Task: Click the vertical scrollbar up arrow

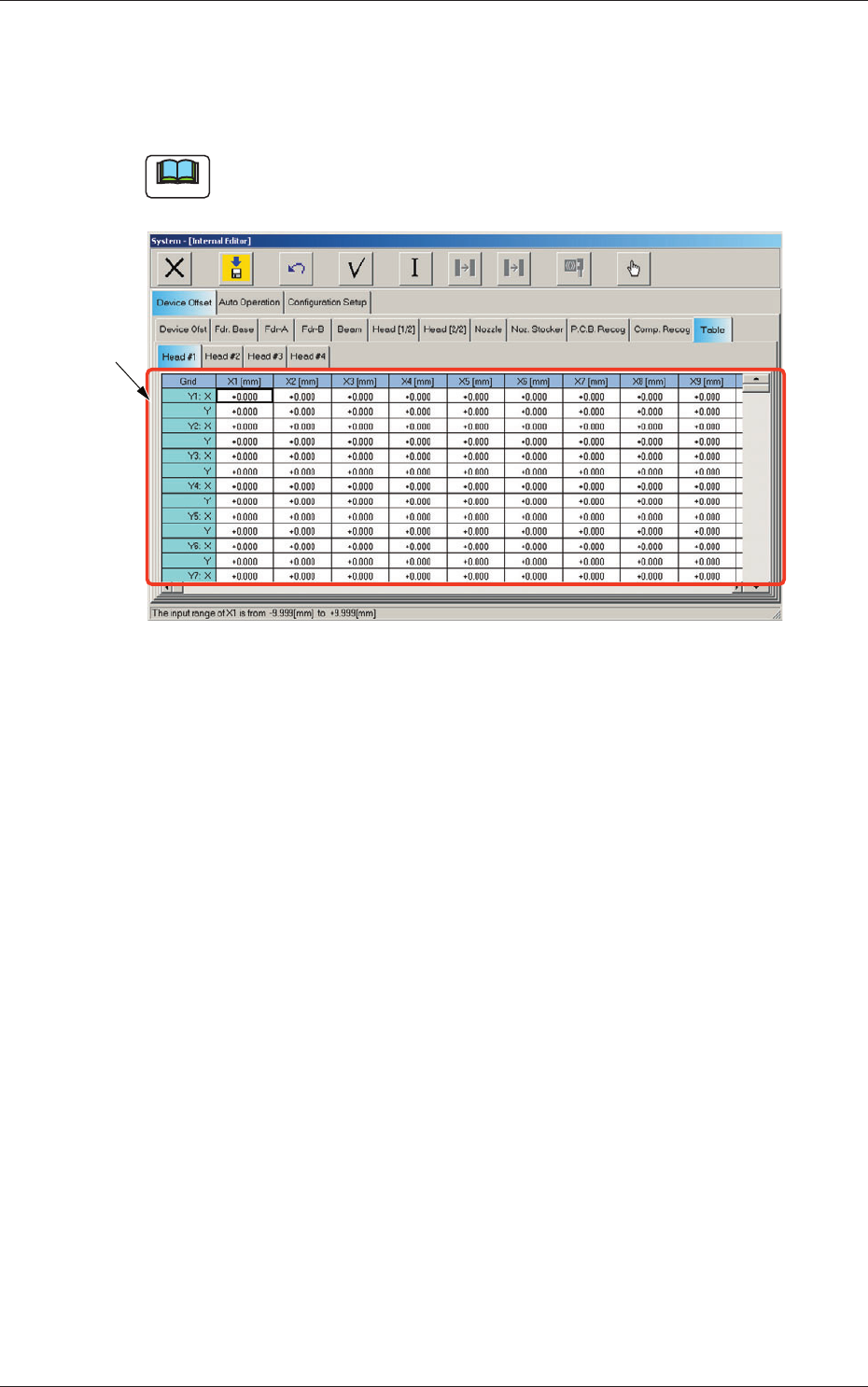Action: (x=756, y=379)
